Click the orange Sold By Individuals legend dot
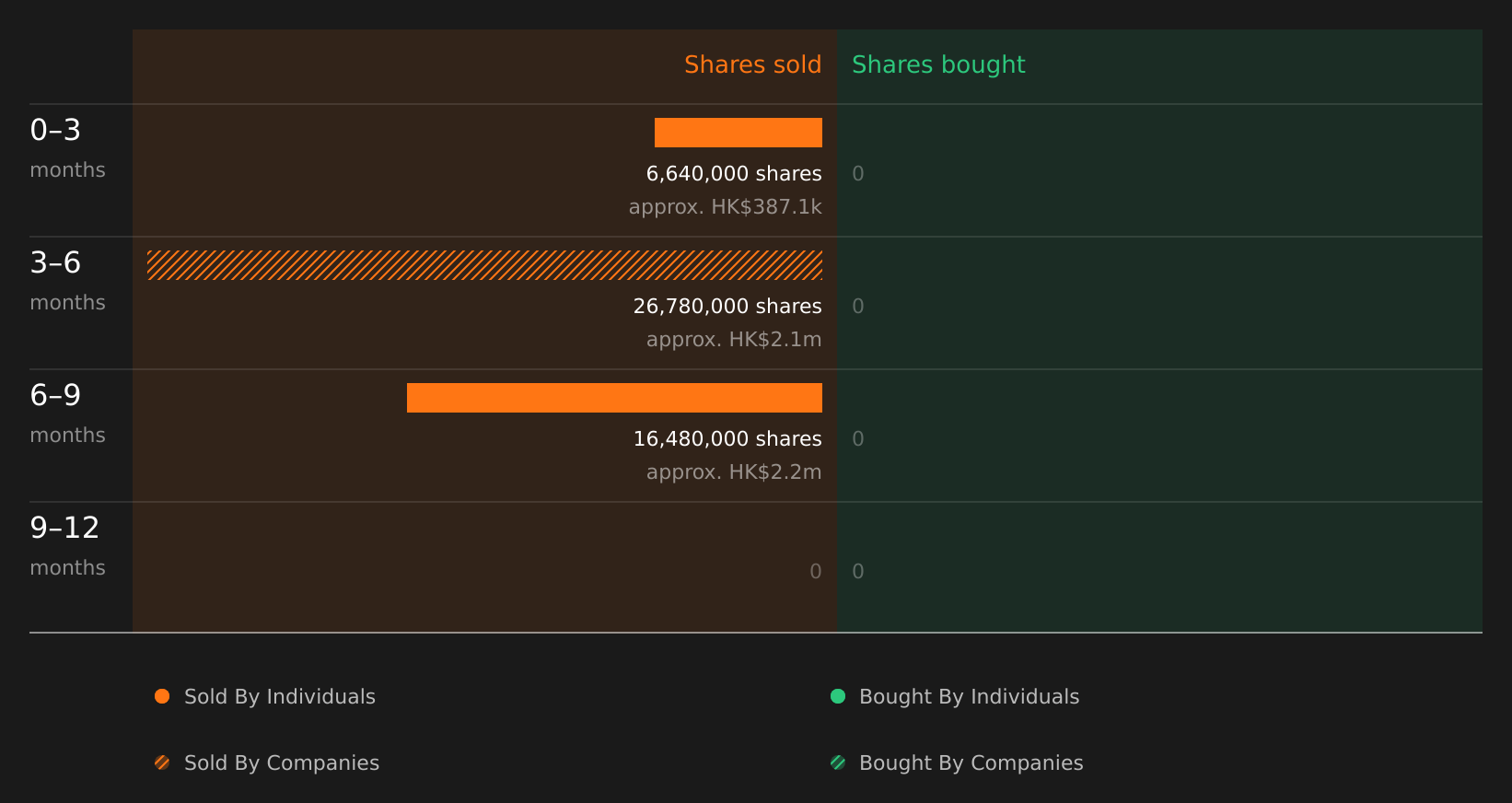This screenshot has width=1512, height=803. point(162,696)
